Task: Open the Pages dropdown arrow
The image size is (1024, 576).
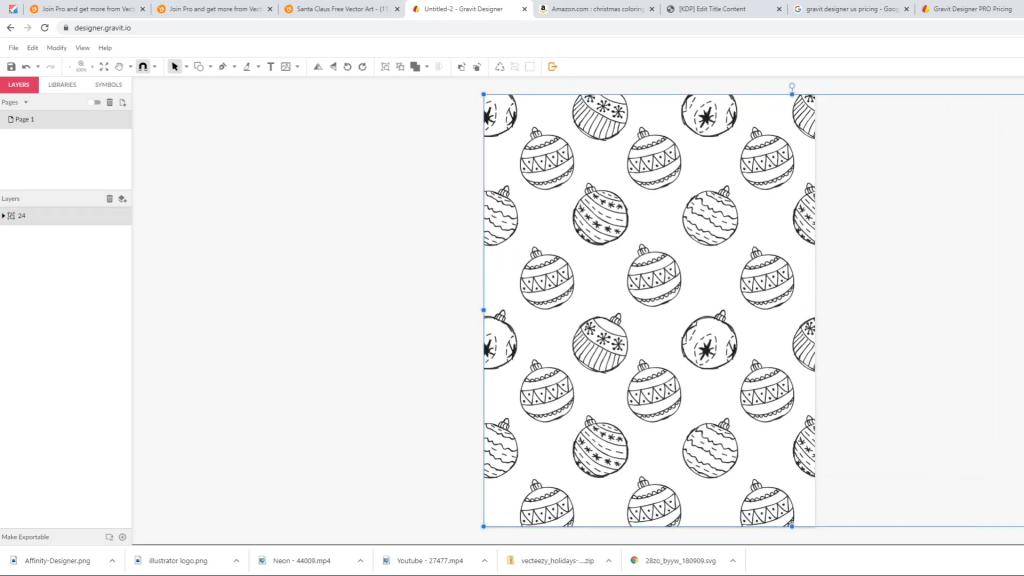Action: (x=26, y=102)
